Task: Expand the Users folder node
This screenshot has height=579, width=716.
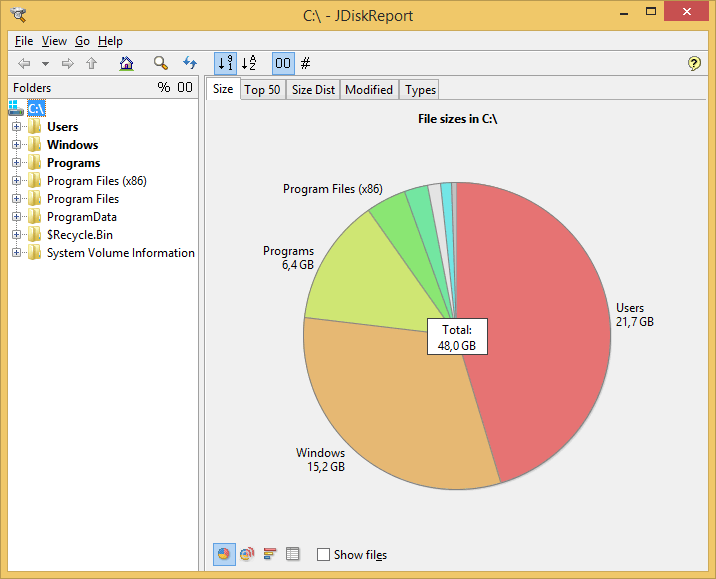Action: pyautogui.click(x=16, y=126)
